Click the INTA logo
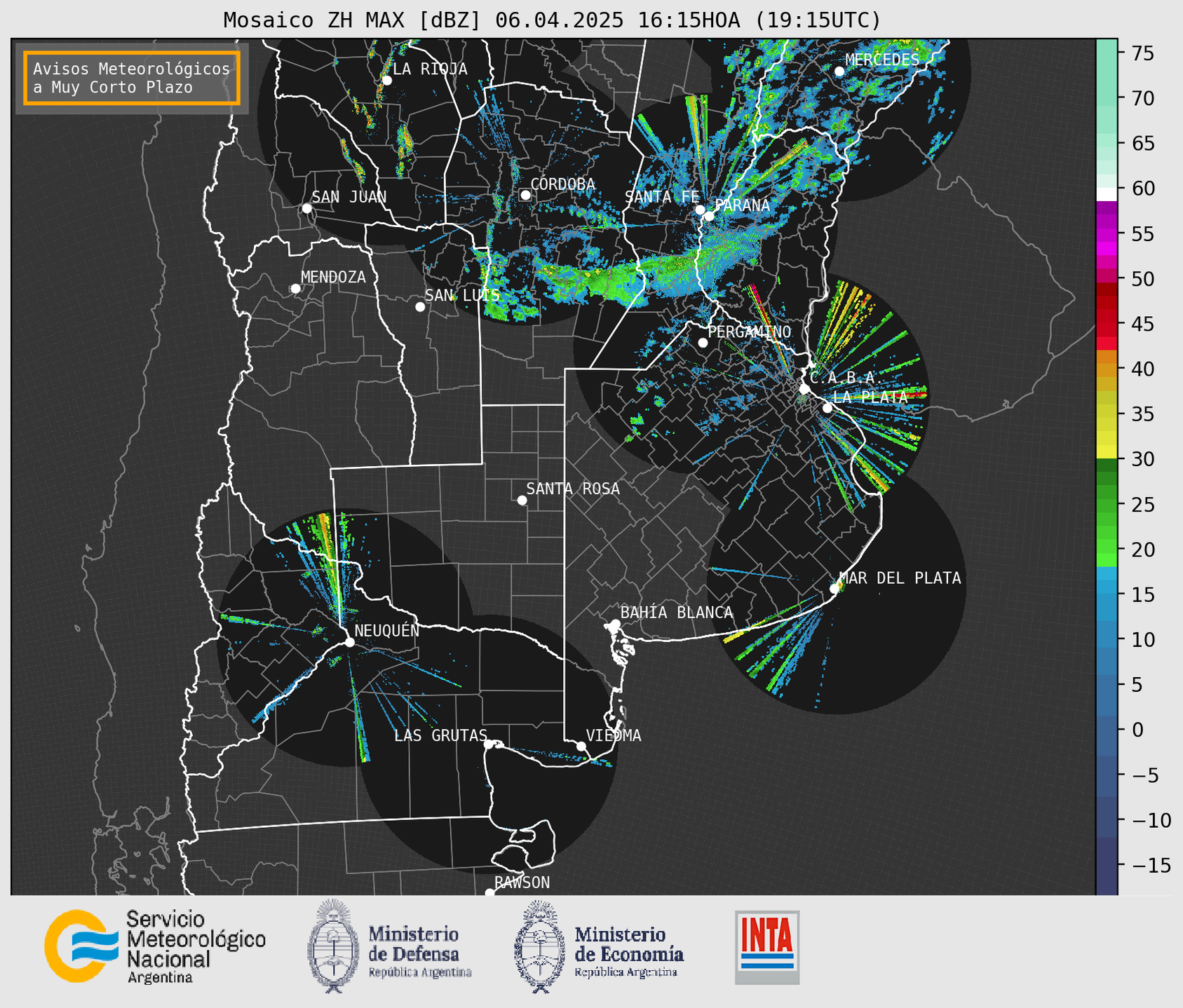 point(767,947)
